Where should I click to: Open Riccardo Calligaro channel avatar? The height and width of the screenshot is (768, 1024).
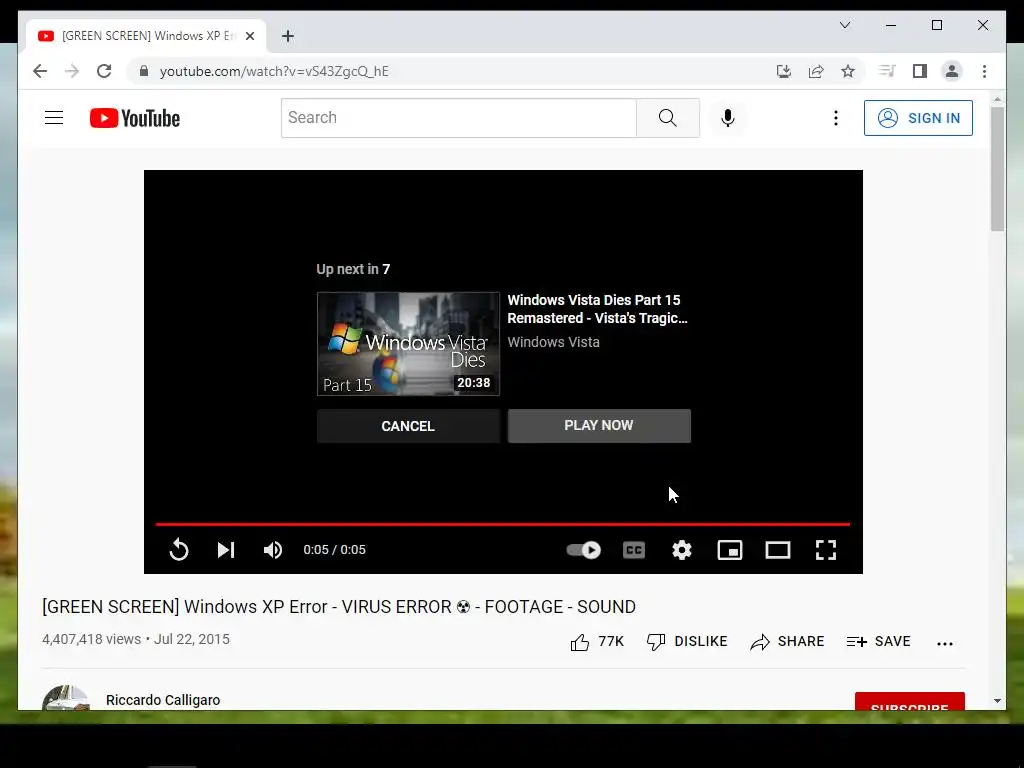(x=66, y=697)
